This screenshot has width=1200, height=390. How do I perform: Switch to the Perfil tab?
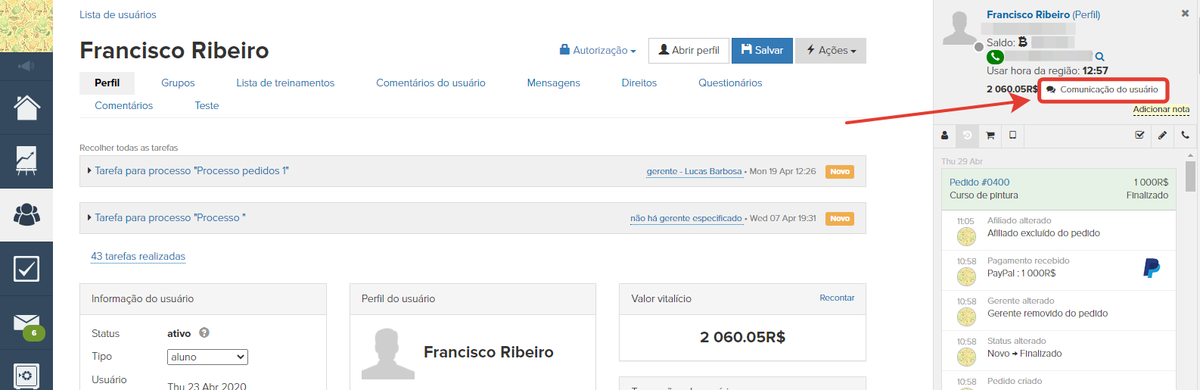[x=107, y=83]
